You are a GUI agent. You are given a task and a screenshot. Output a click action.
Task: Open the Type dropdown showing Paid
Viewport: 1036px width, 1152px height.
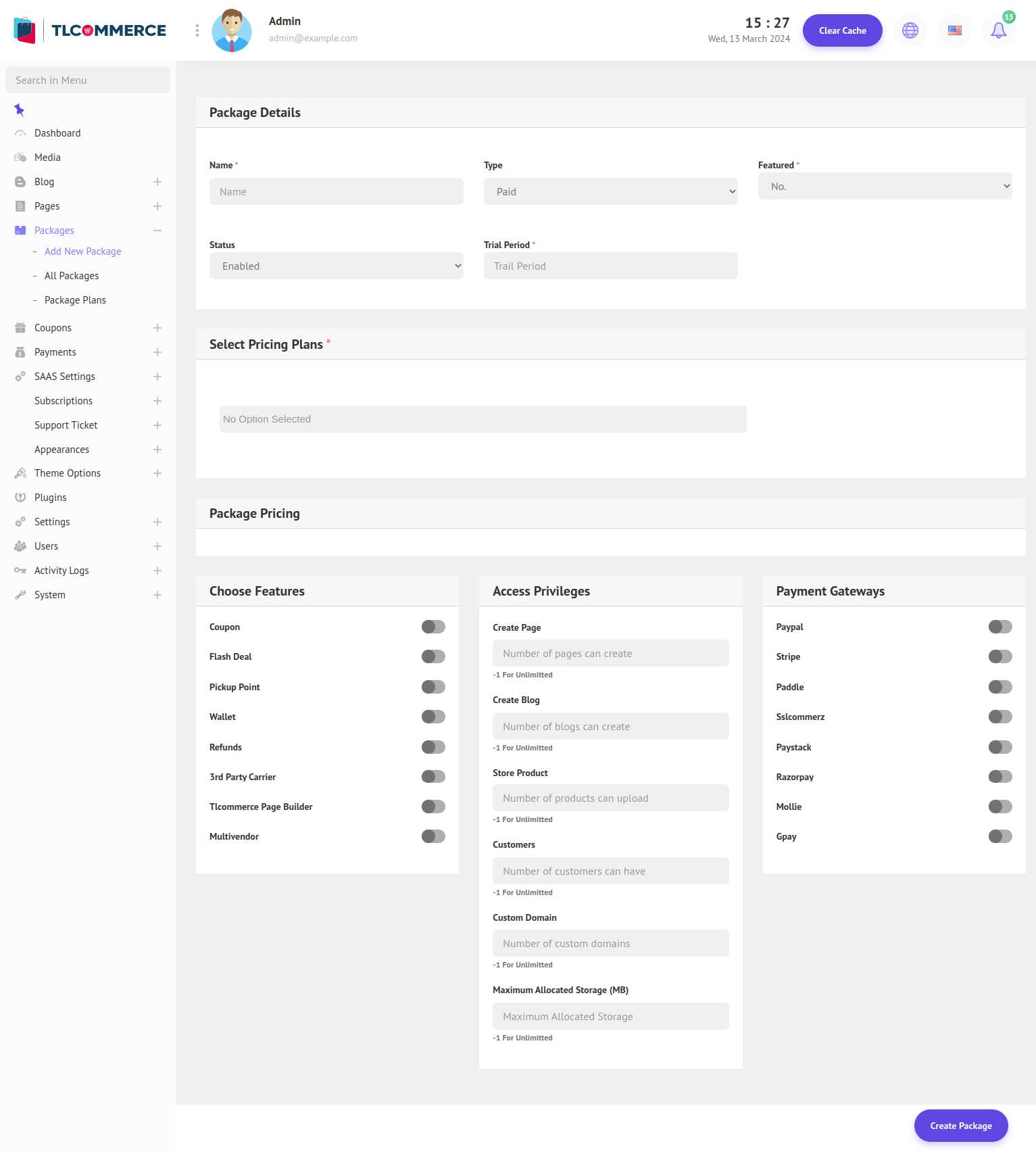(610, 191)
